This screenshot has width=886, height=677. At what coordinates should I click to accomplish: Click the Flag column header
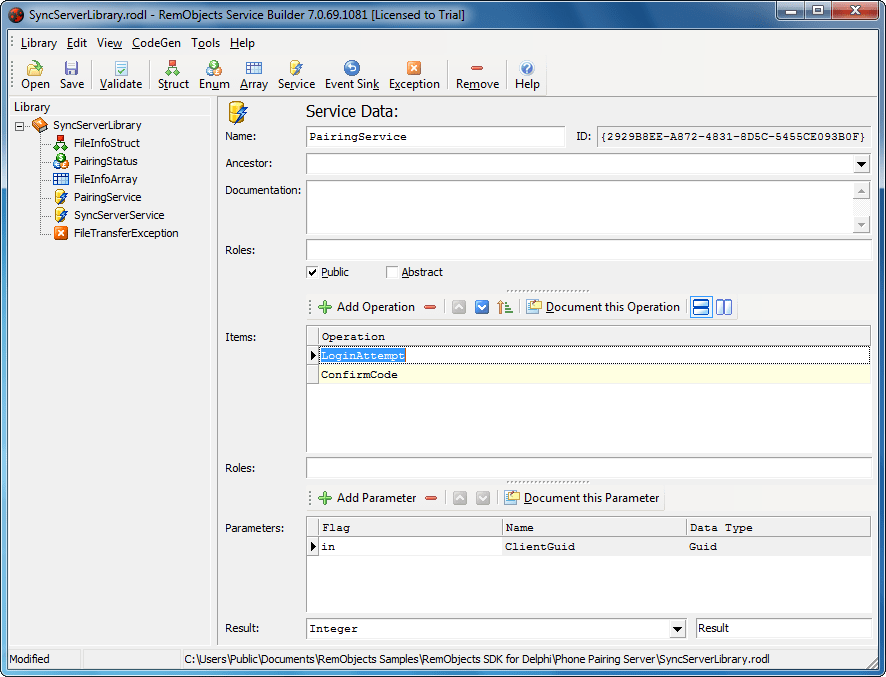410,527
